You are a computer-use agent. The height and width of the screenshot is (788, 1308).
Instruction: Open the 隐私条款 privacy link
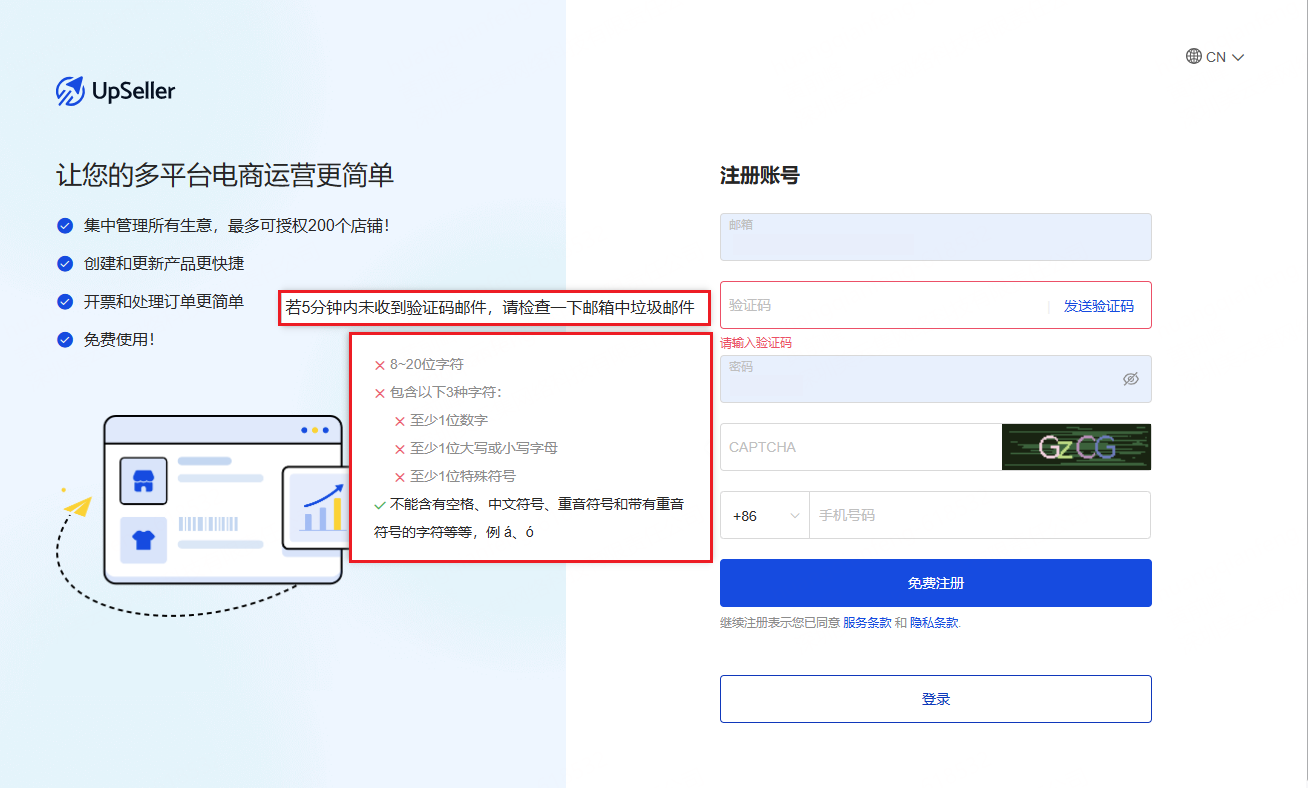[x=934, y=623]
